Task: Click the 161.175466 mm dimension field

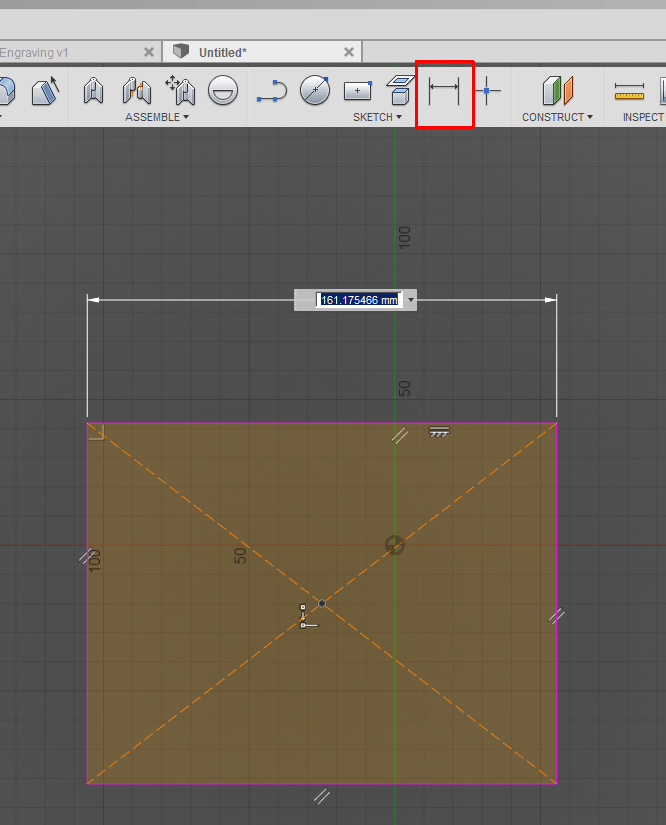Action: (359, 300)
